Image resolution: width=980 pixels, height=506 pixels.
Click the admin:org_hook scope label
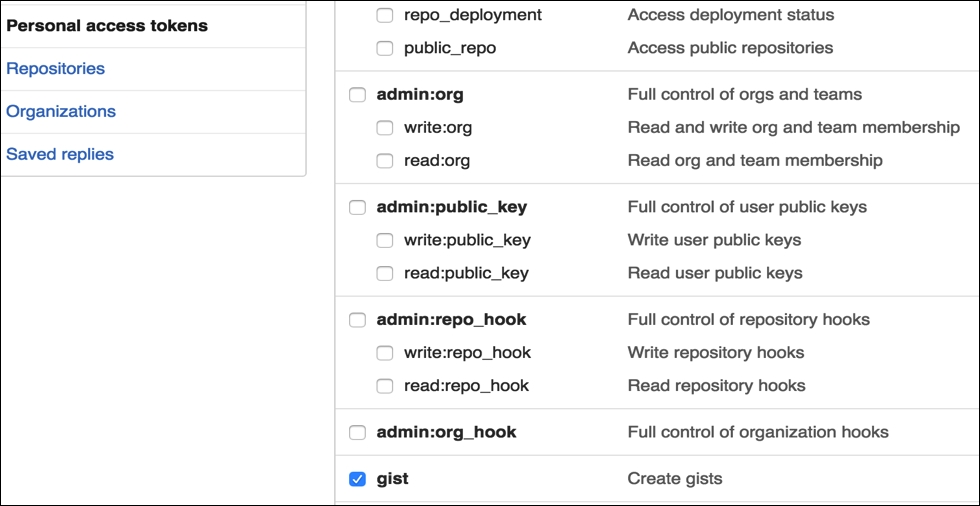446,433
